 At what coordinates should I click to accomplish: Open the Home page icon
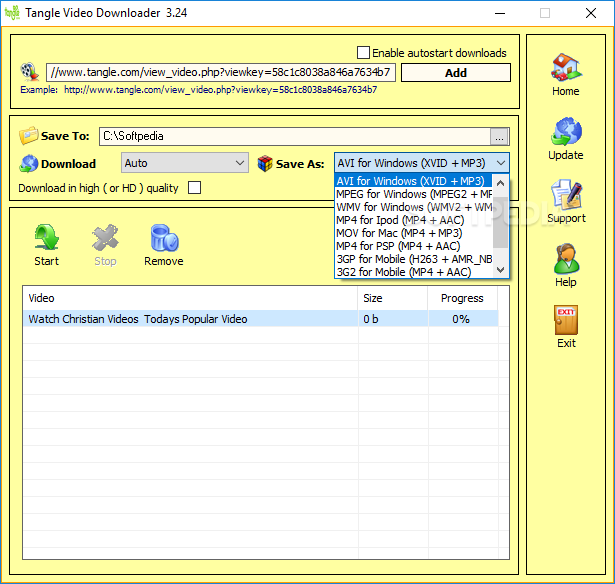click(566, 67)
